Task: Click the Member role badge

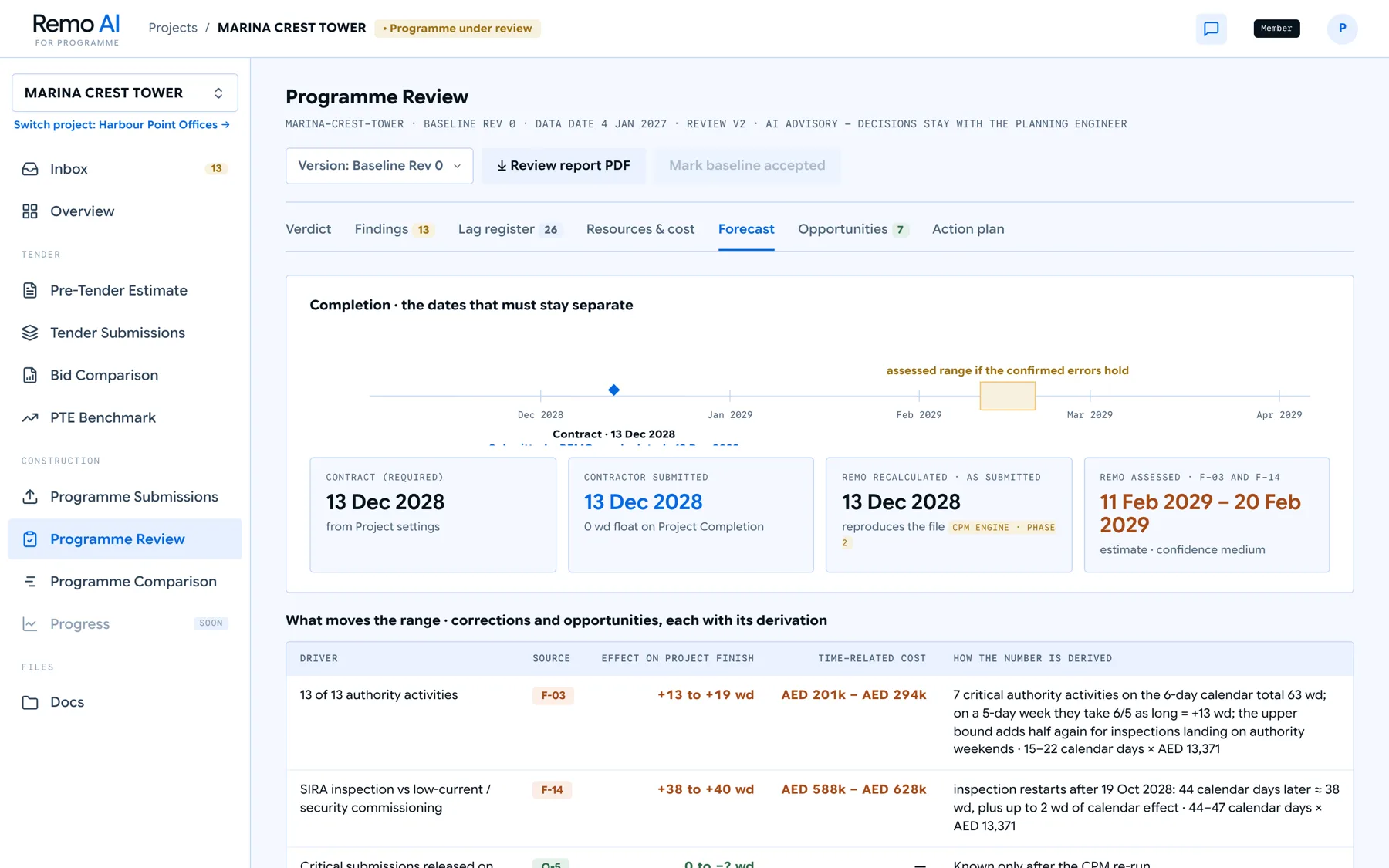Action: (x=1276, y=29)
